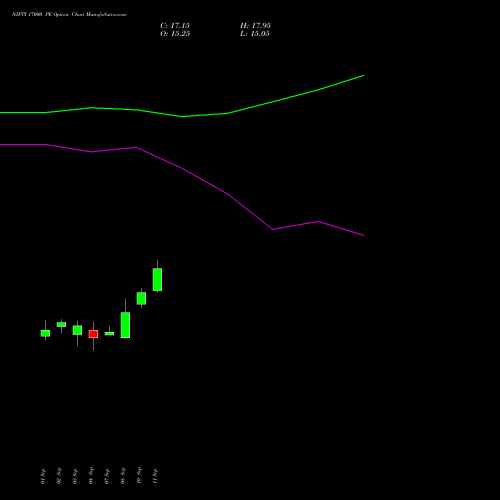
Task: Select the small green candle on 02 Sep
Action: pyautogui.click(x=61, y=324)
